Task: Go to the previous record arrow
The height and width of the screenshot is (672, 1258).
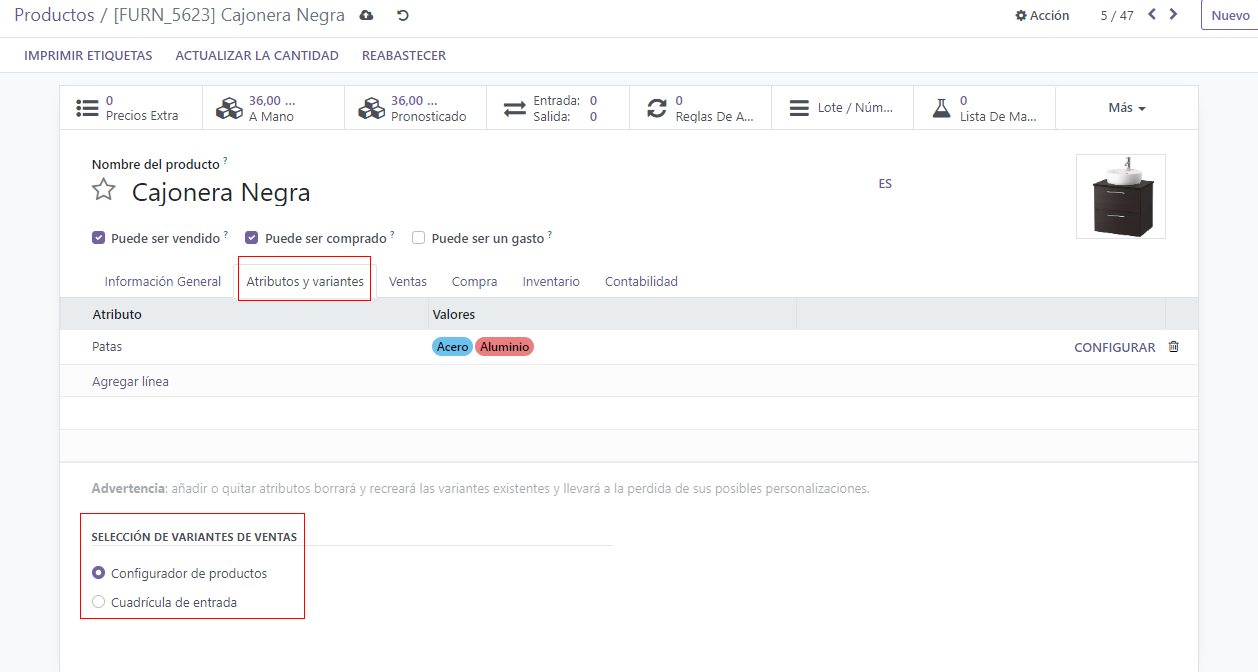Action: point(1152,15)
